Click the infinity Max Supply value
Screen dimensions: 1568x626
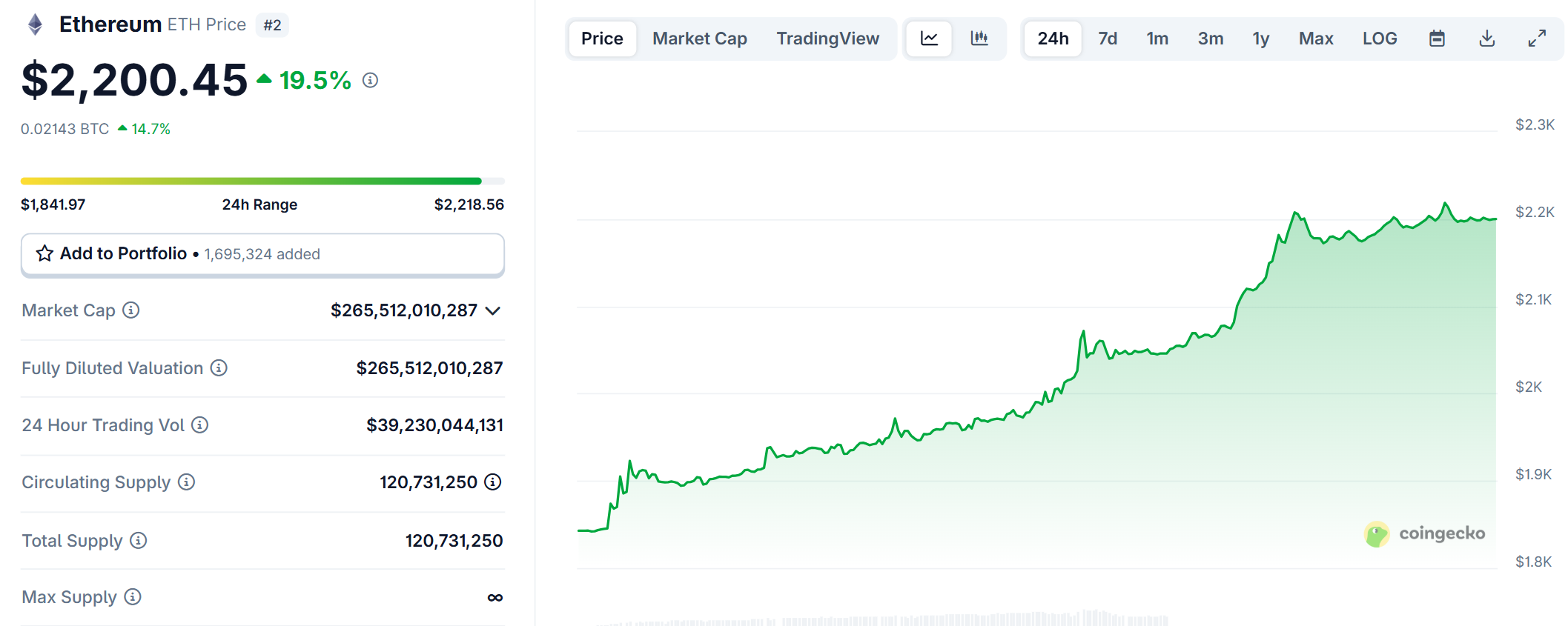pos(495,597)
